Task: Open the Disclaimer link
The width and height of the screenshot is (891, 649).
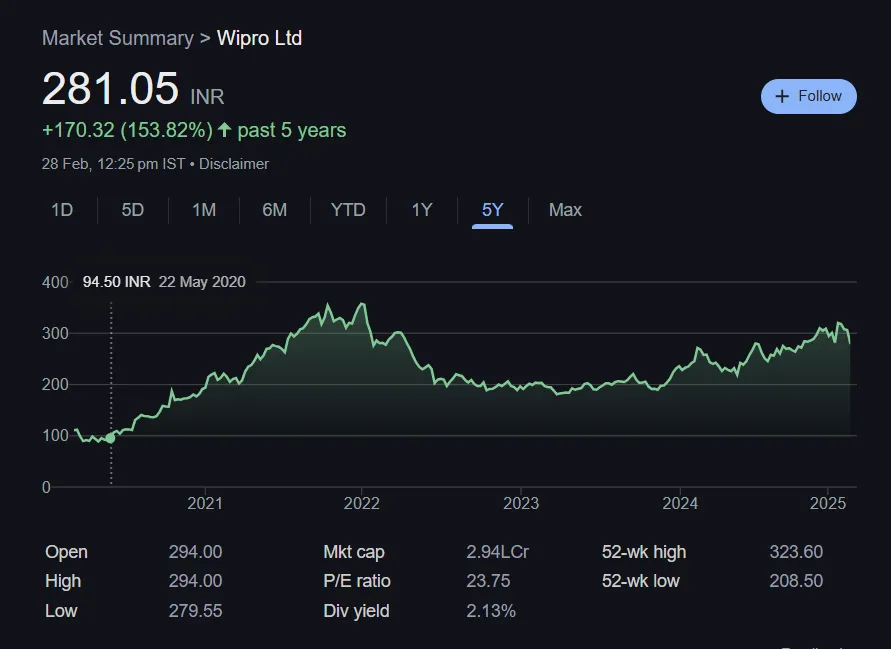Action: pyautogui.click(x=234, y=164)
